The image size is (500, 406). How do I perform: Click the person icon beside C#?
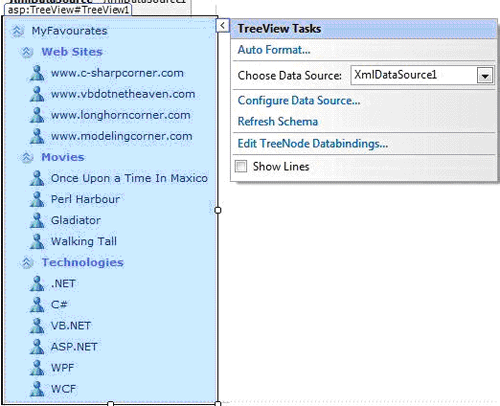[37, 304]
